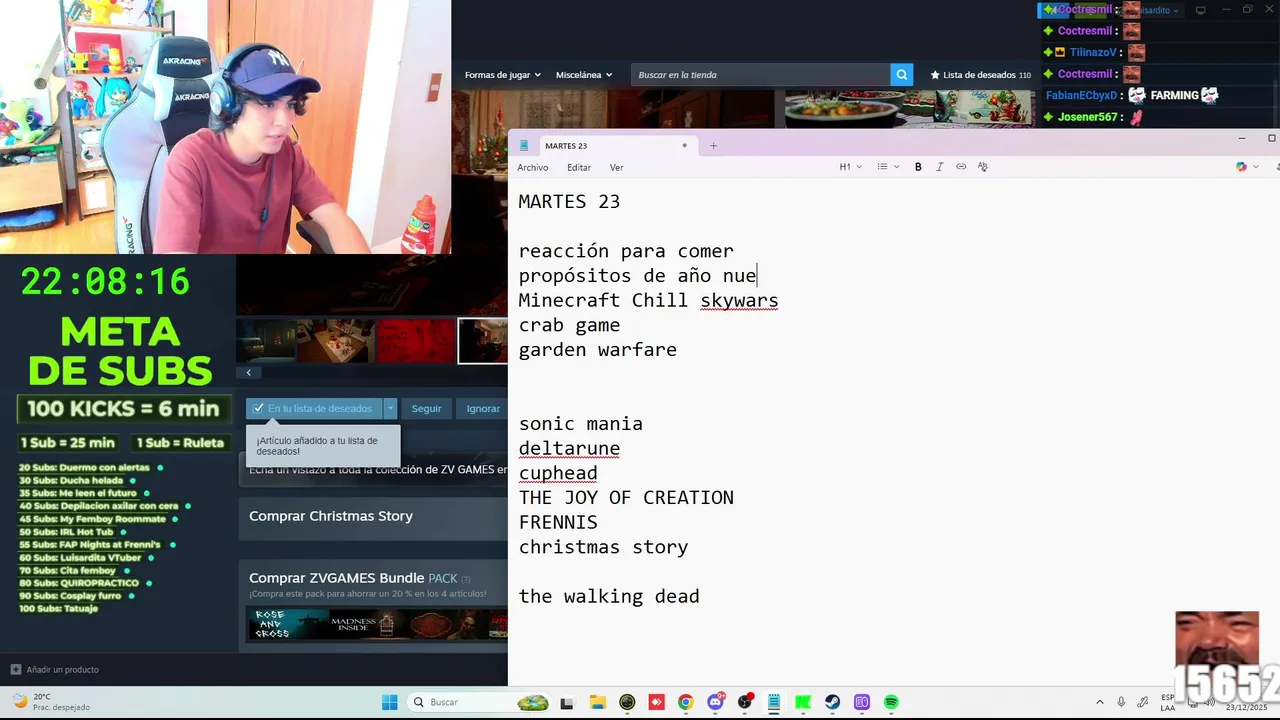Click Añadir un producto in Steam
Viewport: 1280px width, 720px height.
(x=55, y=669)
